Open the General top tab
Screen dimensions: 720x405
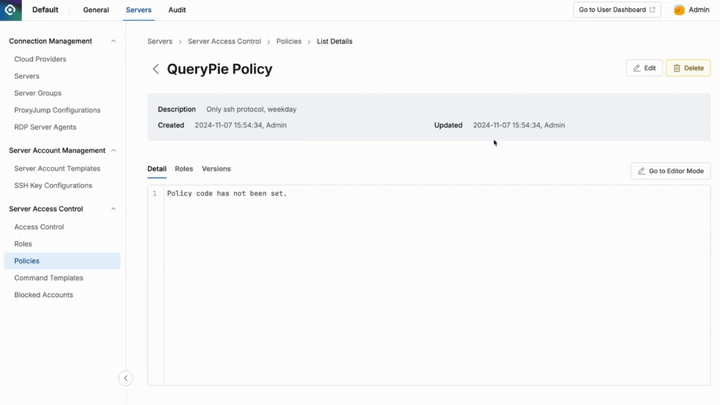[x=96, y=10]
